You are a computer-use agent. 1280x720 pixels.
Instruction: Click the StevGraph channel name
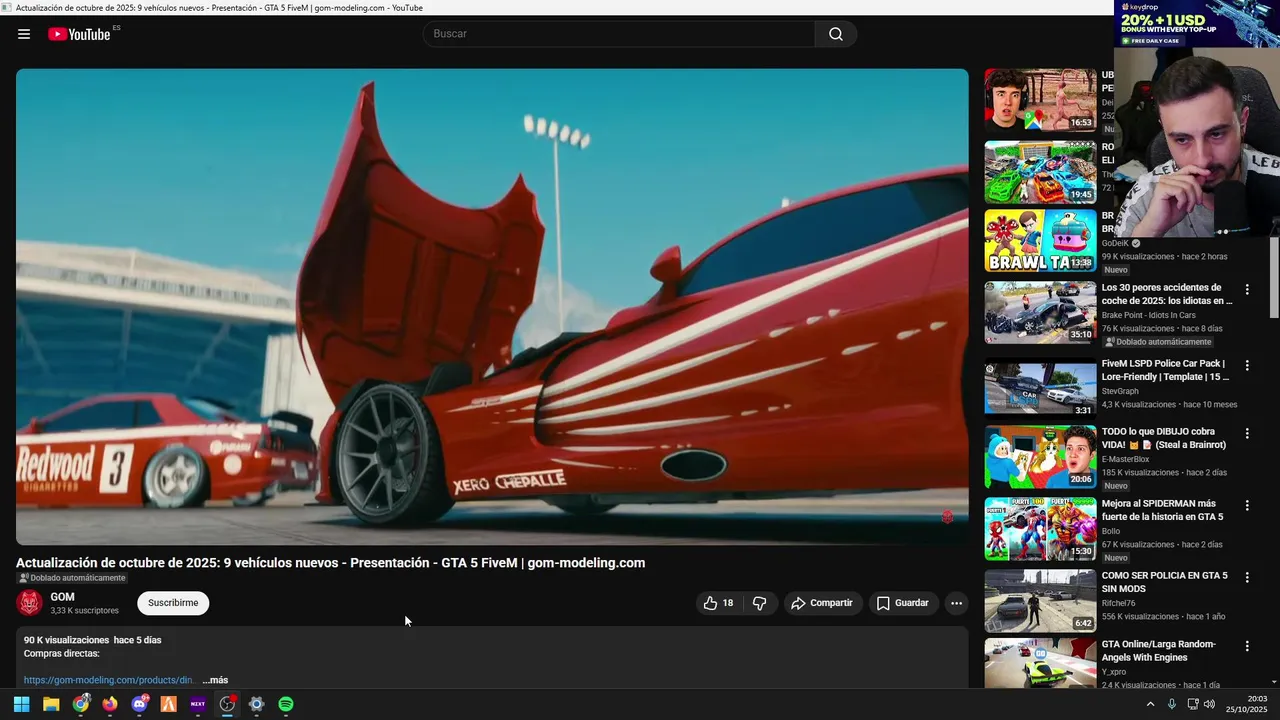point(1120,391)
